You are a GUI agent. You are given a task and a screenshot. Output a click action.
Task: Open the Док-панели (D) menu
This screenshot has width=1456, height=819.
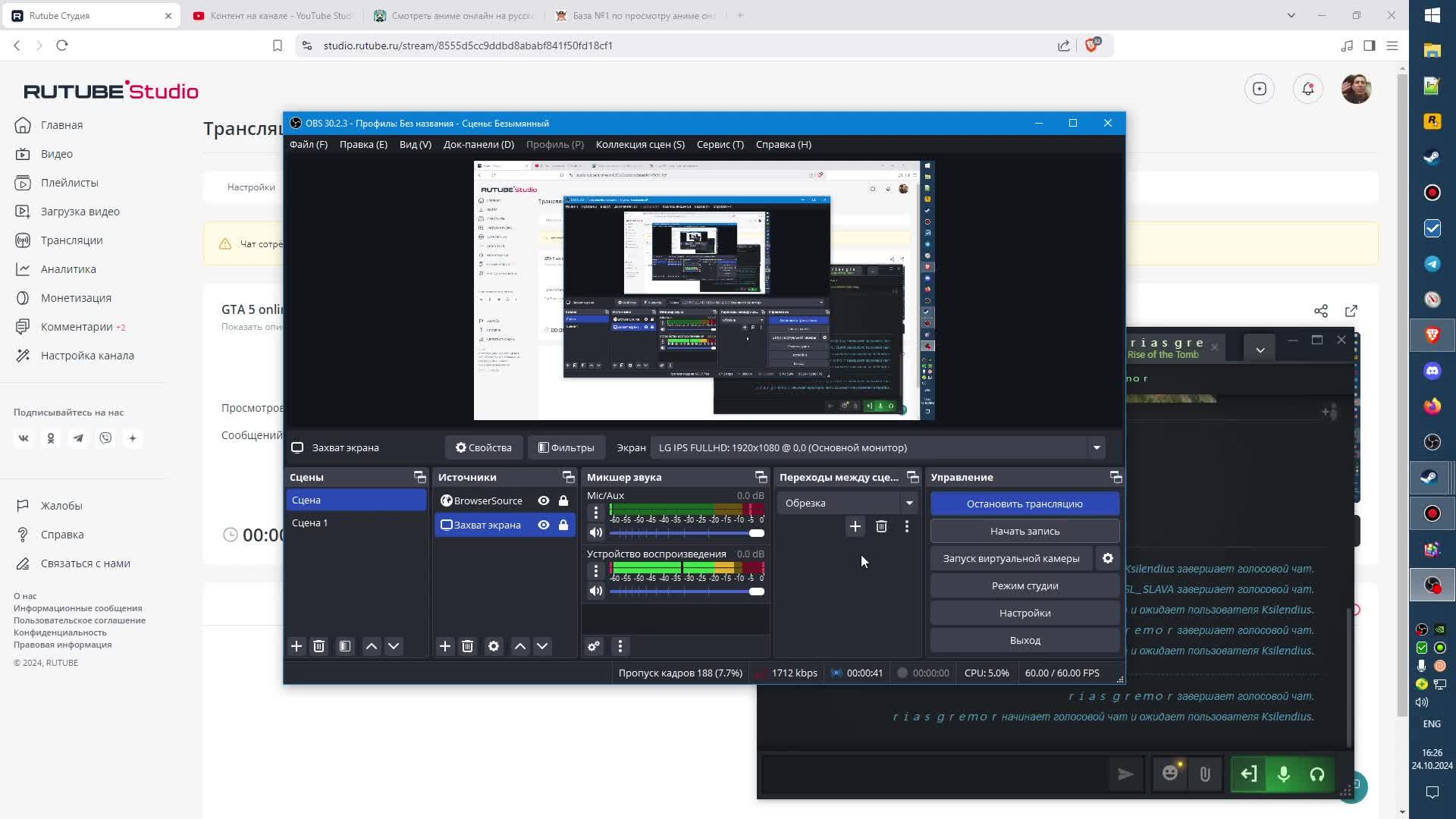tap(479, 144)
